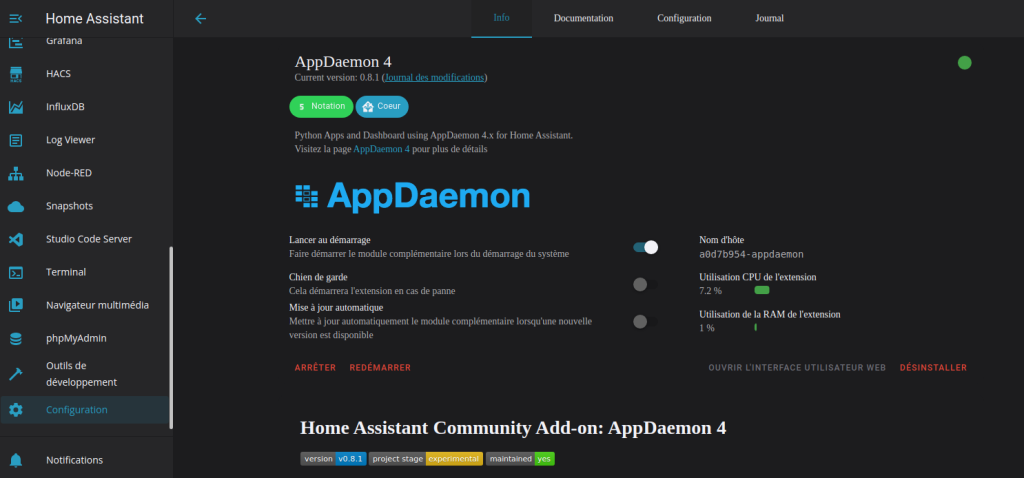
Task: Click the sidebar scrollbar
Action: [x=171, y=338]
